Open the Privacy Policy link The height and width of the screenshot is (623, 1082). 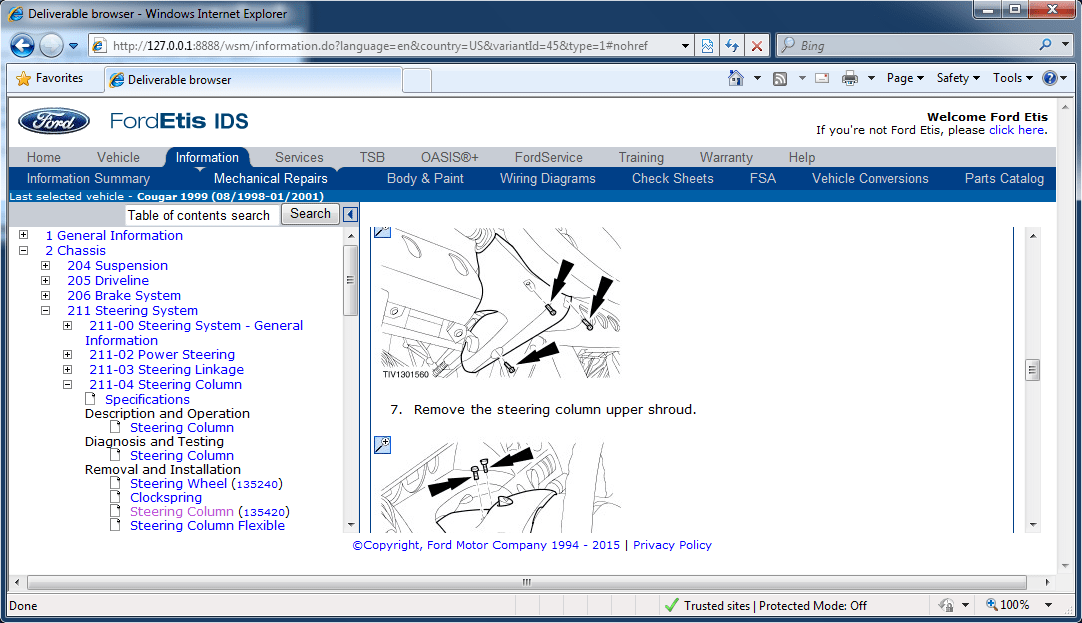672,545
